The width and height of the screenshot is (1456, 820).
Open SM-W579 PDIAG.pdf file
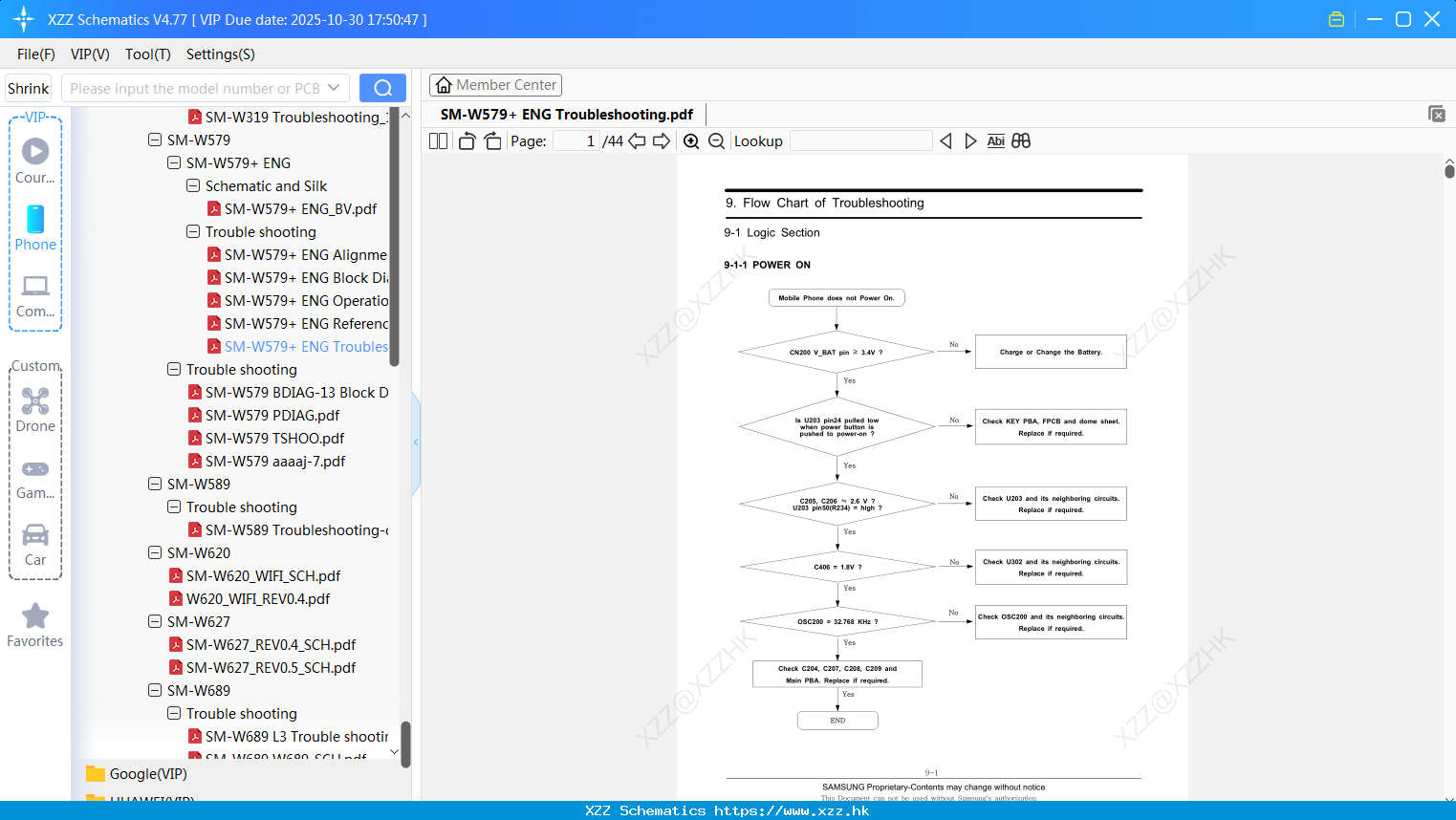[x=272, y=415]
